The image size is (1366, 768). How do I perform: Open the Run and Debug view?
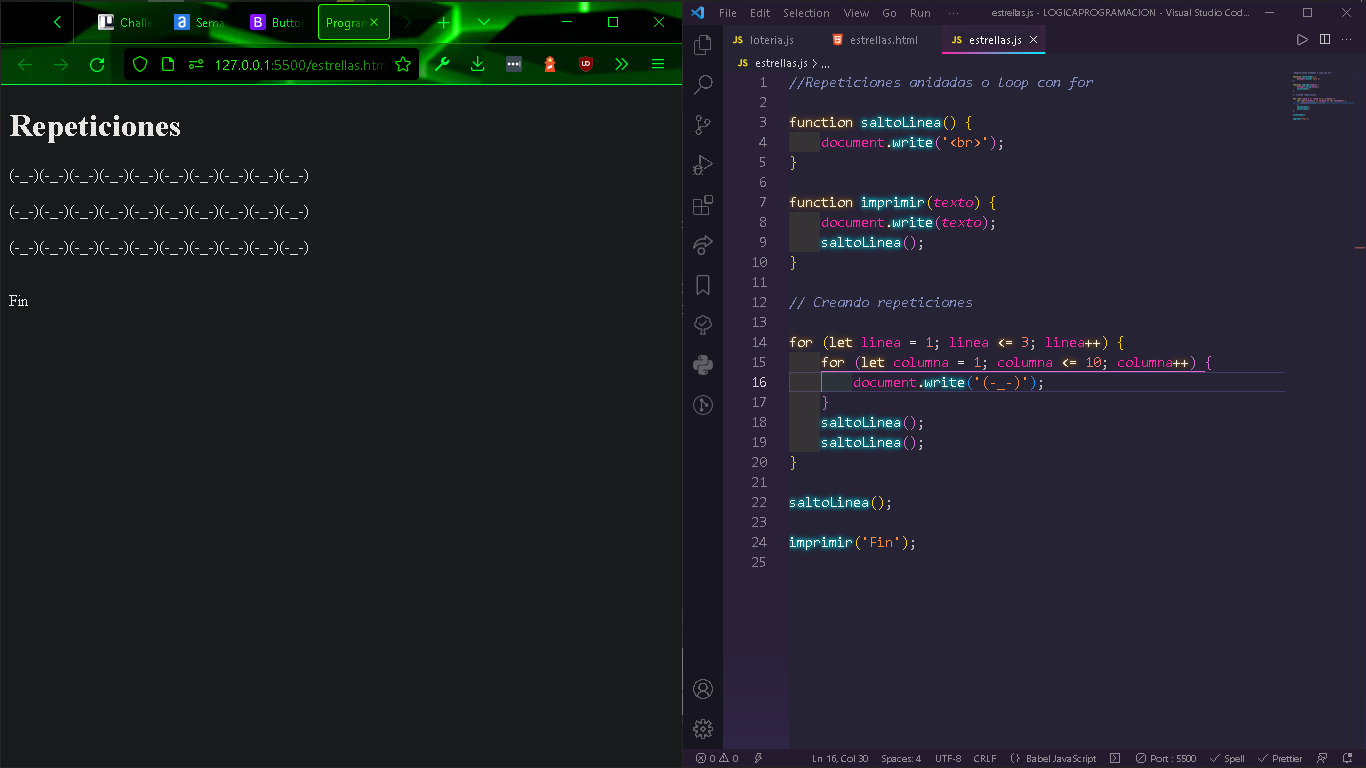pyautogui.click(x=703, y=165)
